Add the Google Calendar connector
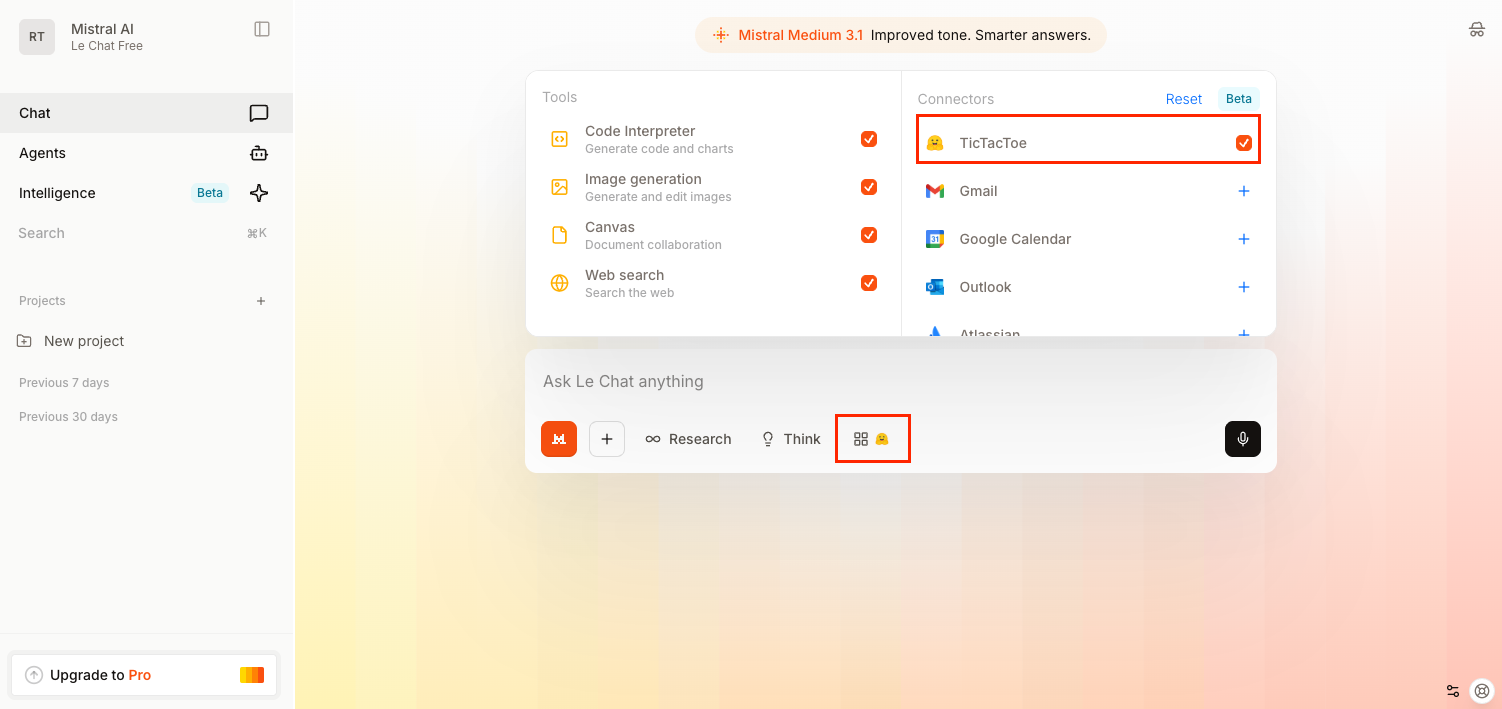The height and width of the screenshot is (709, 1502). coord(1243,239)
